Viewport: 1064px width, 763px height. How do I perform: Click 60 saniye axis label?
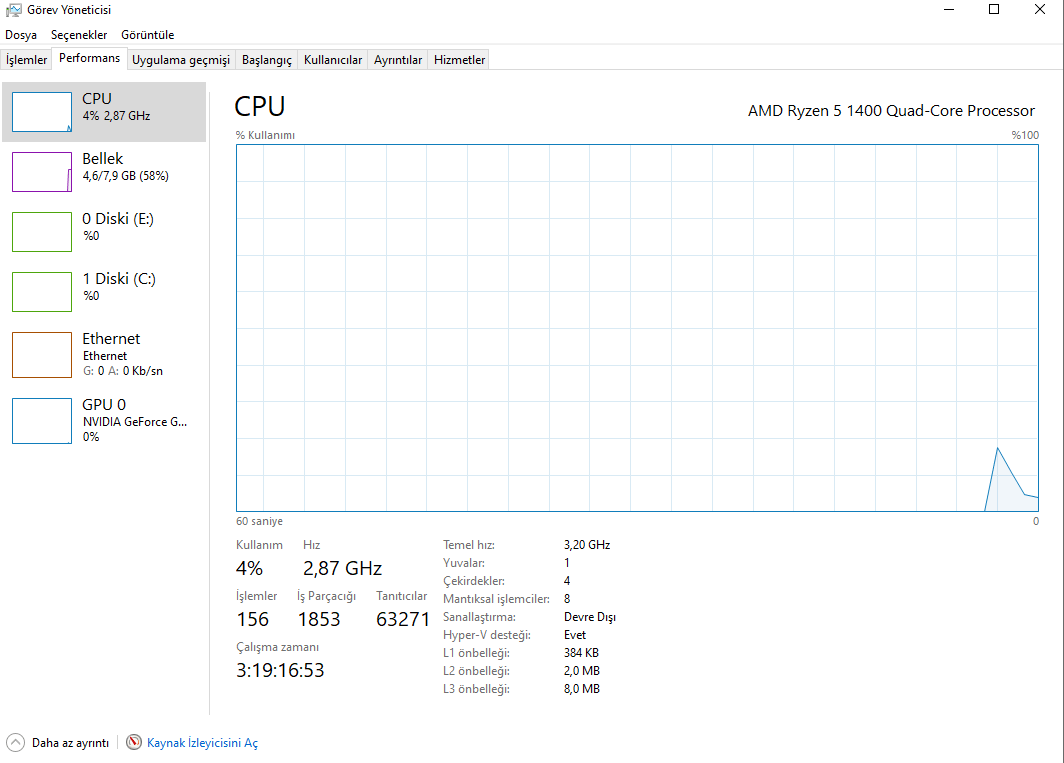coord(259,521)
